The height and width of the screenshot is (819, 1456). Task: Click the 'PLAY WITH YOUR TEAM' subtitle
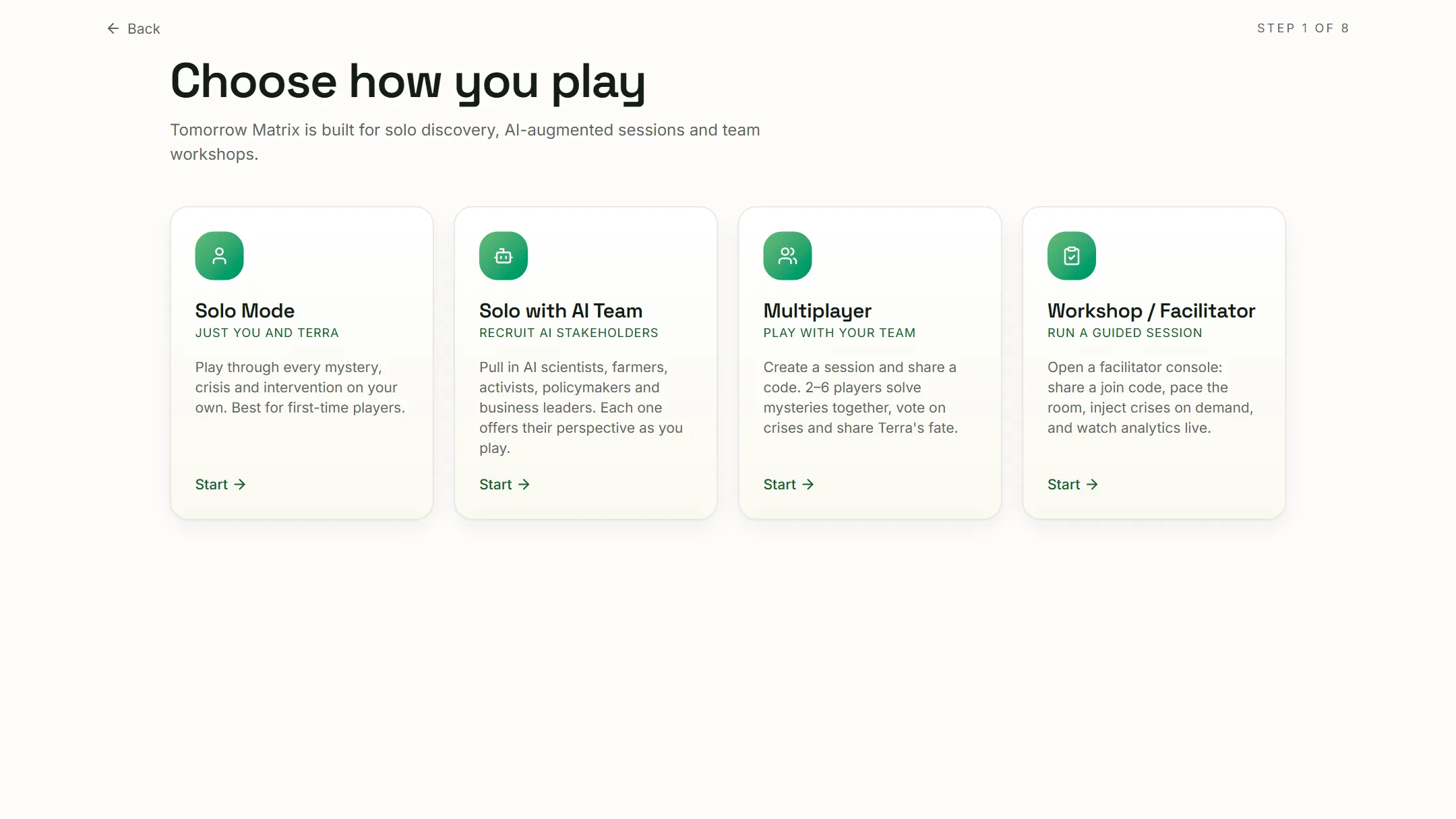pyautogui.click(x=839, y=333)
